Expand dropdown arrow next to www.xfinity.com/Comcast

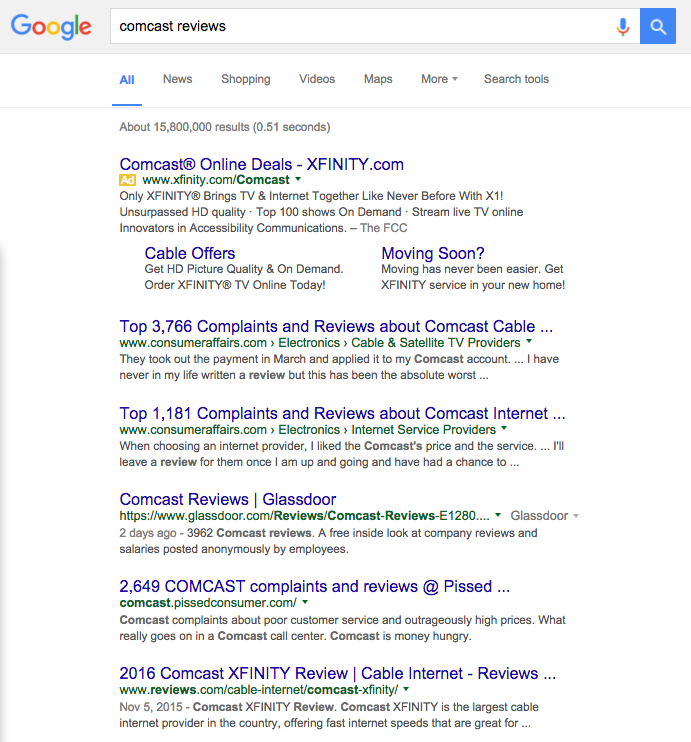point(298,179)
